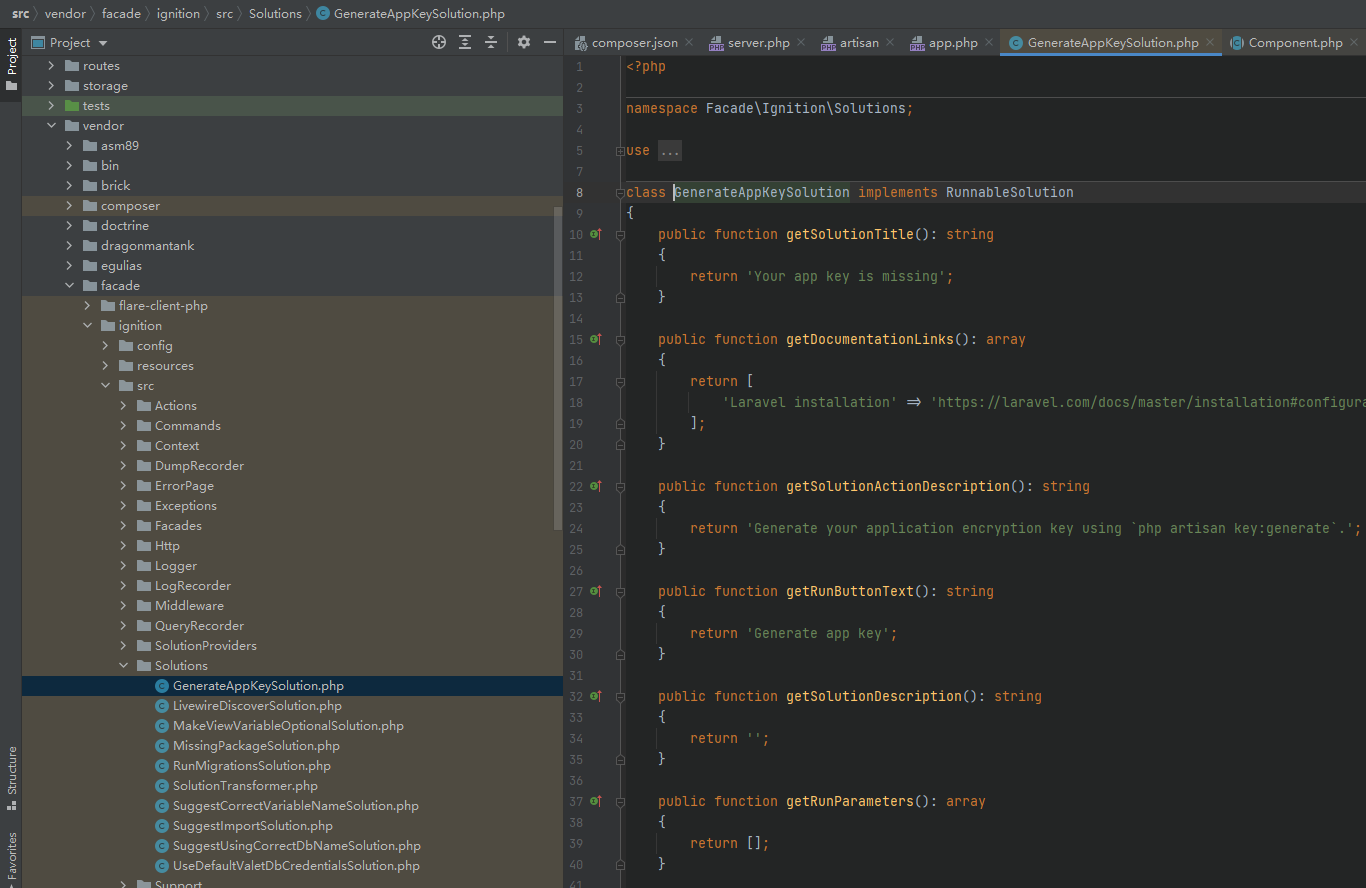Open the Project tool window sidebar button

[11, 65]
